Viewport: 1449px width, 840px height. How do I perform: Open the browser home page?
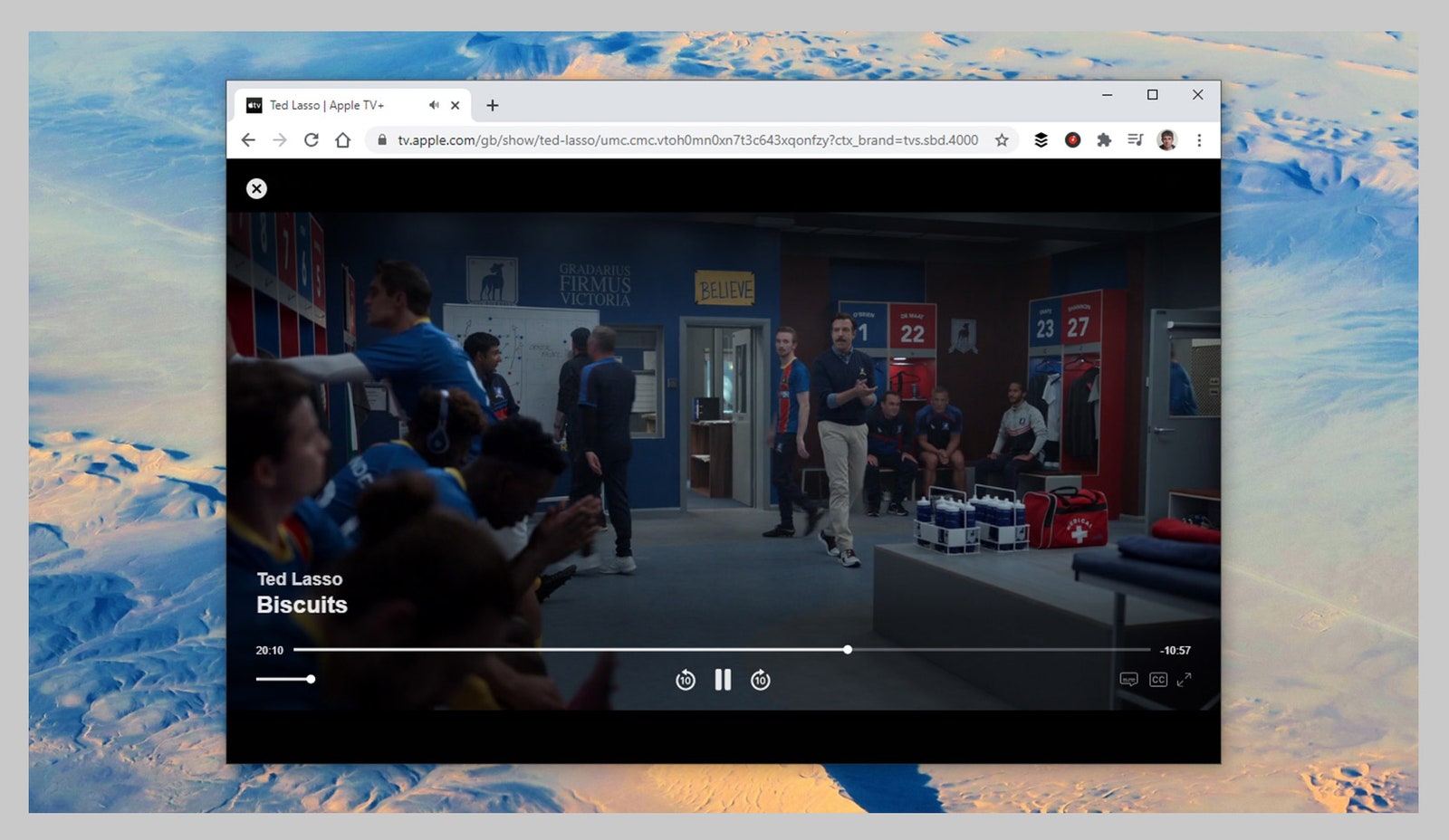pos(342,139)
